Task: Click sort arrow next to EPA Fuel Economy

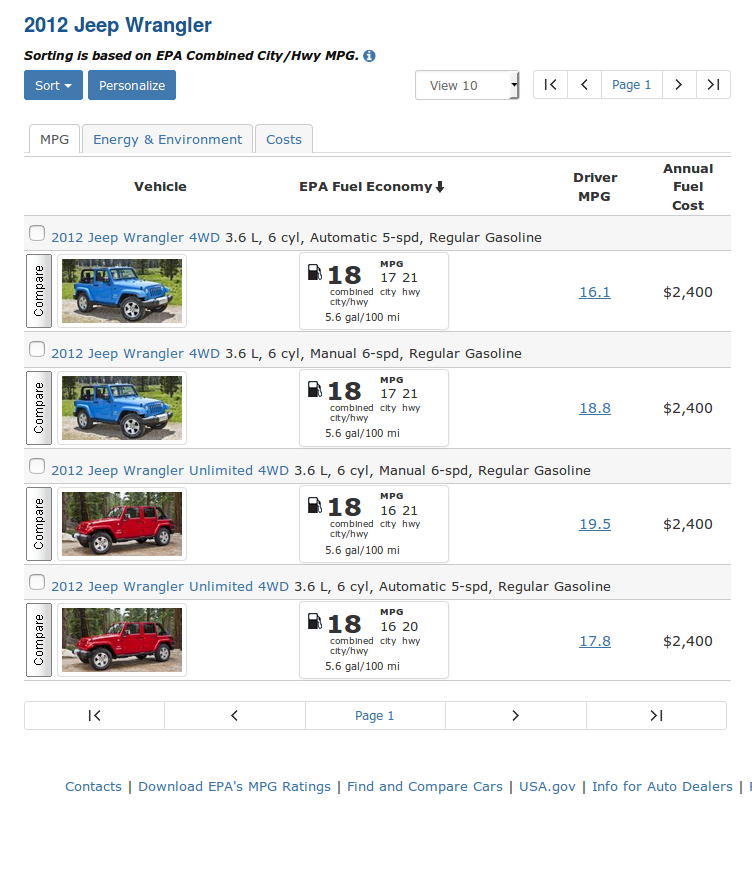Action: pos(440,187)
